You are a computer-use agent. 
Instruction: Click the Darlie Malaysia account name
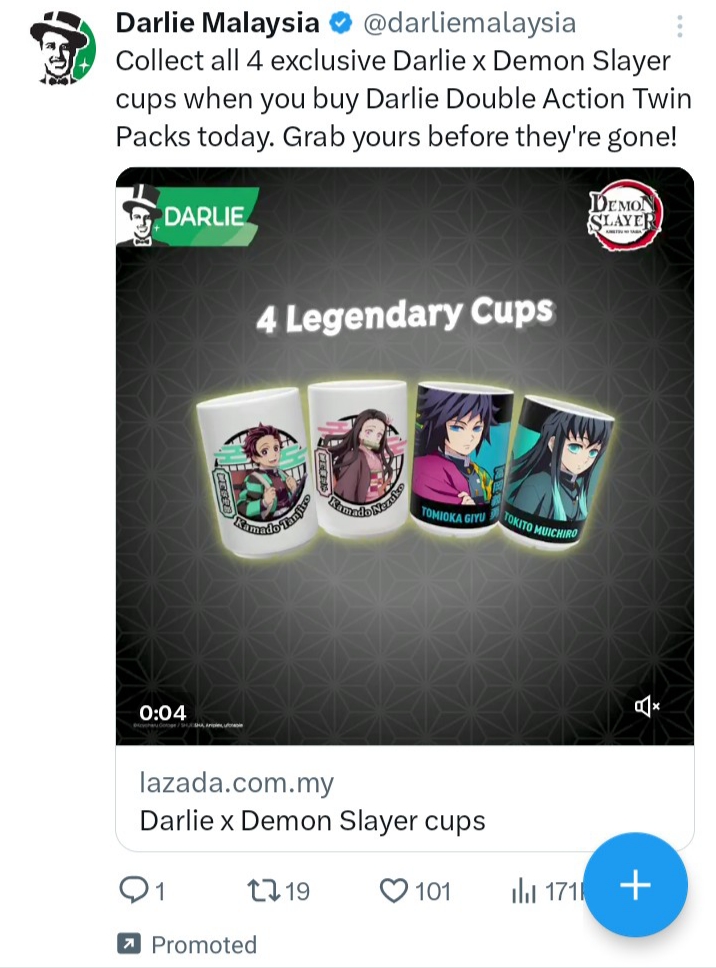[x=217, y=23]
